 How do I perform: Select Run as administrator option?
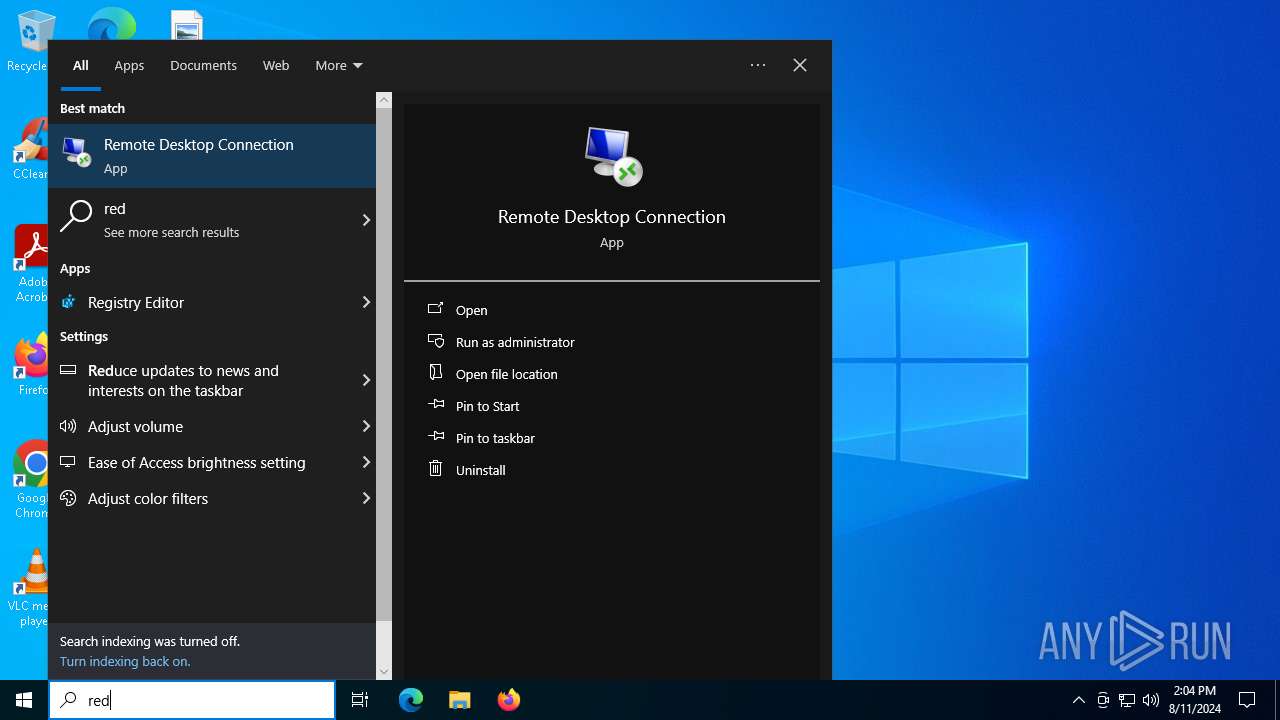click(x=515, y=342)
